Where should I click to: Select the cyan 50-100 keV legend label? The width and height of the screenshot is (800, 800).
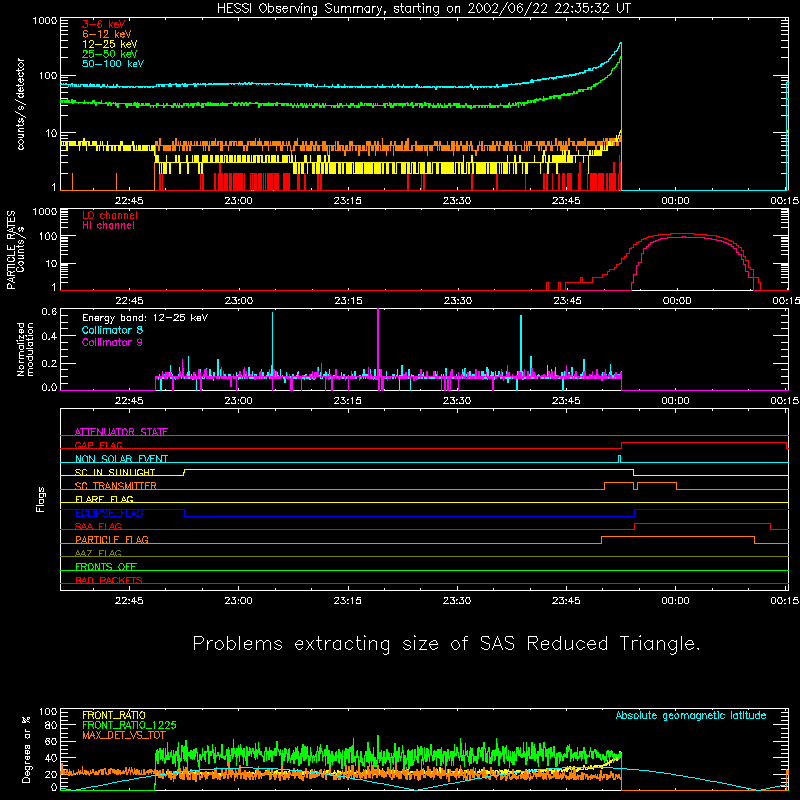click(x=113, y=64)
